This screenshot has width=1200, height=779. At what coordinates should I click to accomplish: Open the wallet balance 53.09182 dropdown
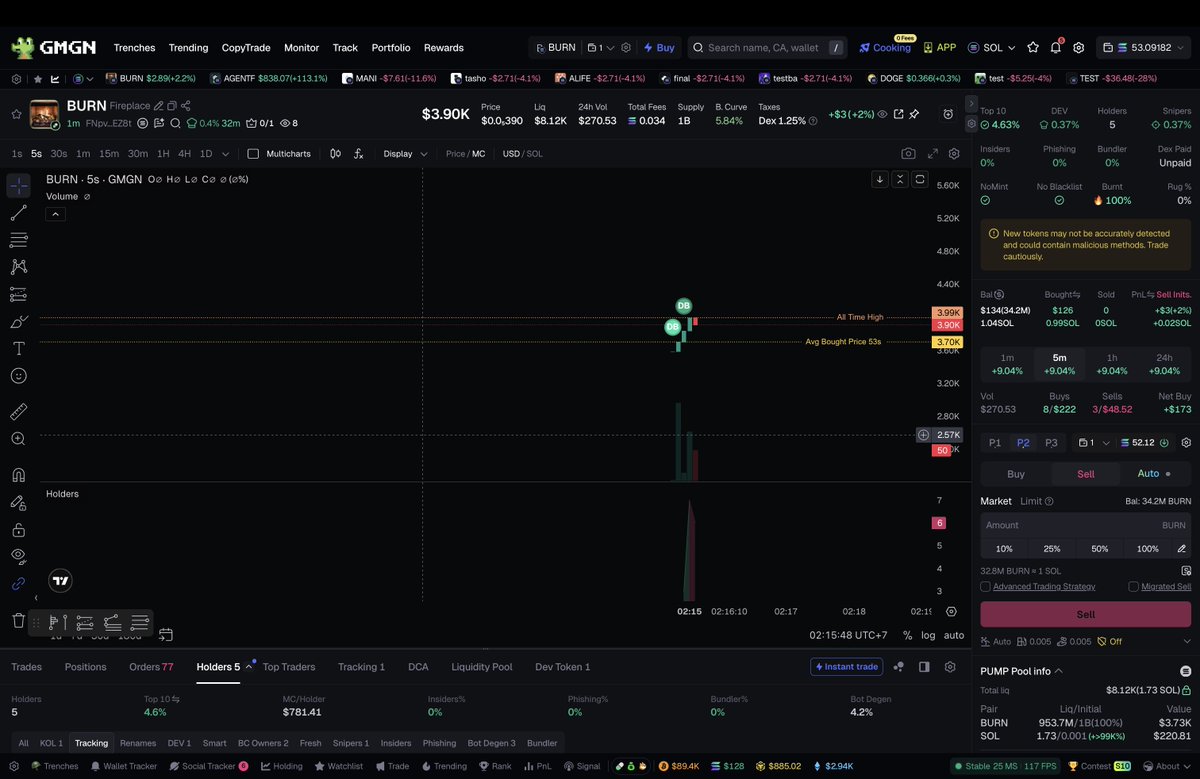(1144, 47)
